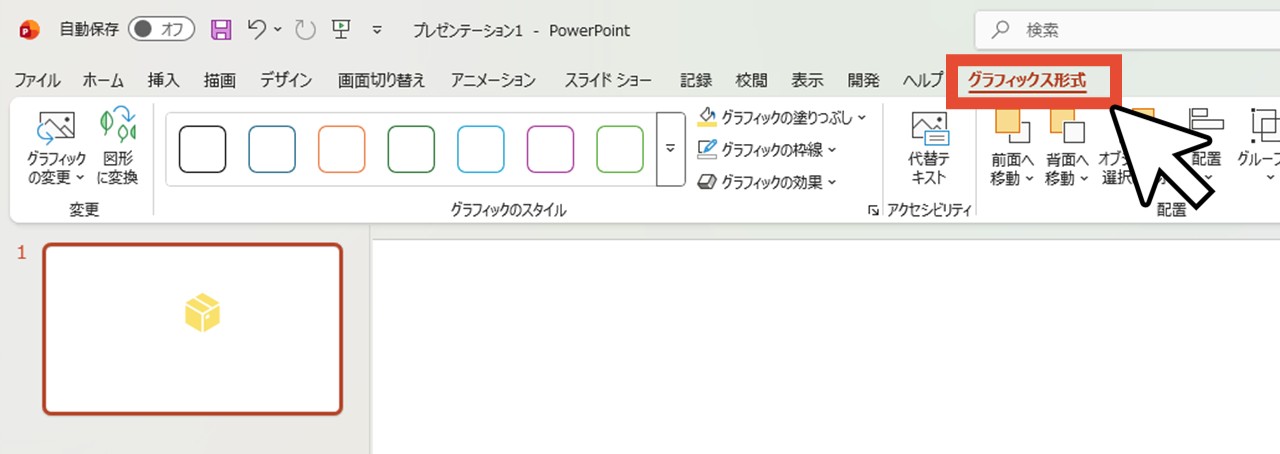
Task: Open the グラフィックのスタイル dialog launcher
Action: (x=873, y=210)
